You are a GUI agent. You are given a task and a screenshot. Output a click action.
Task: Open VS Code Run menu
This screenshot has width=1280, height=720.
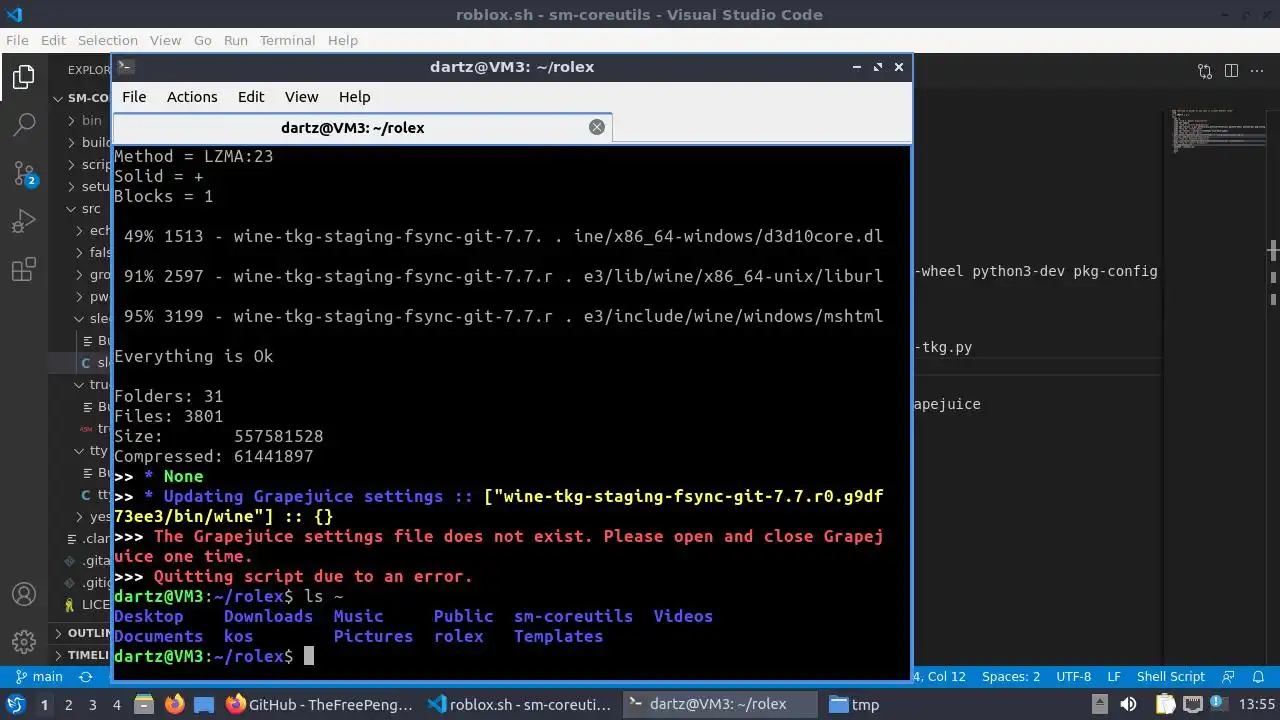pos(236,40)
